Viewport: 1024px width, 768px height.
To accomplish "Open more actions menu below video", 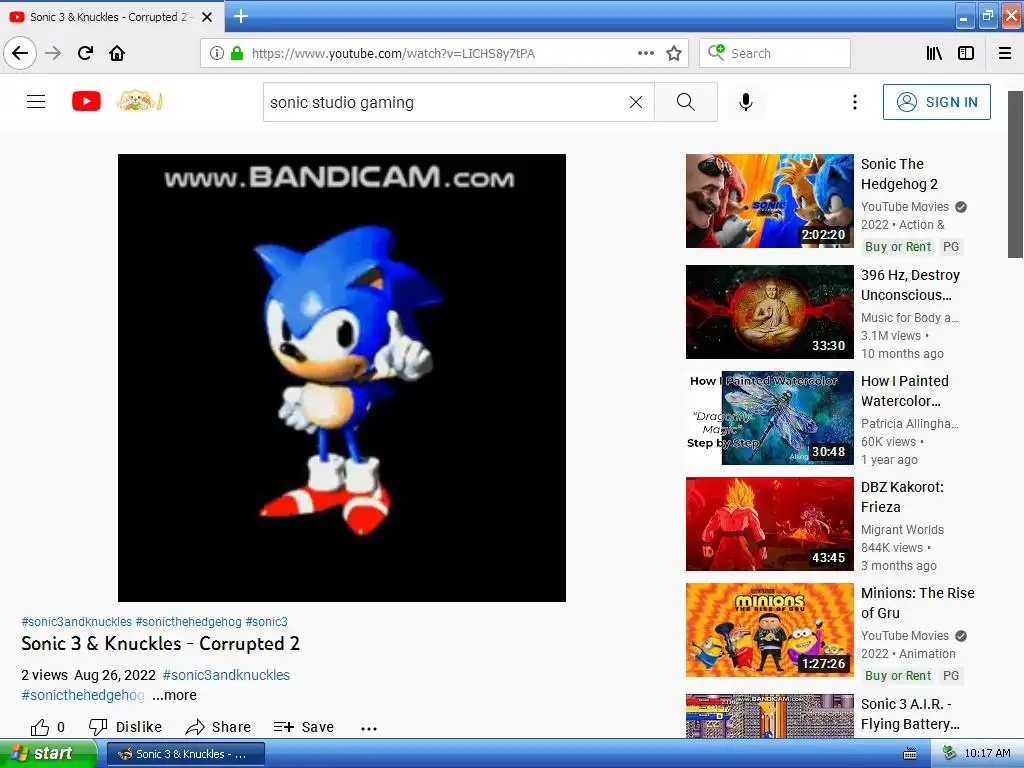I will (369, 728).
